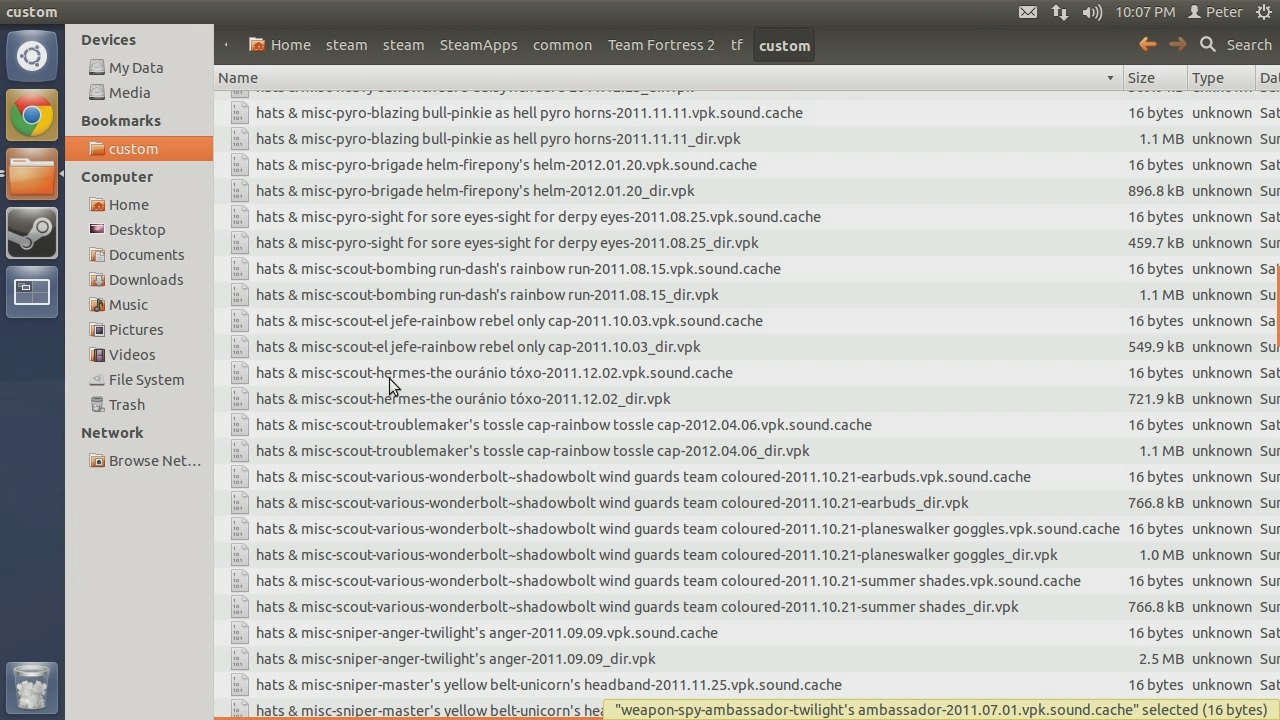Select planeswalker goggles.vpk.sound.cache file
1280x720 pixels.
coord(688,529)
